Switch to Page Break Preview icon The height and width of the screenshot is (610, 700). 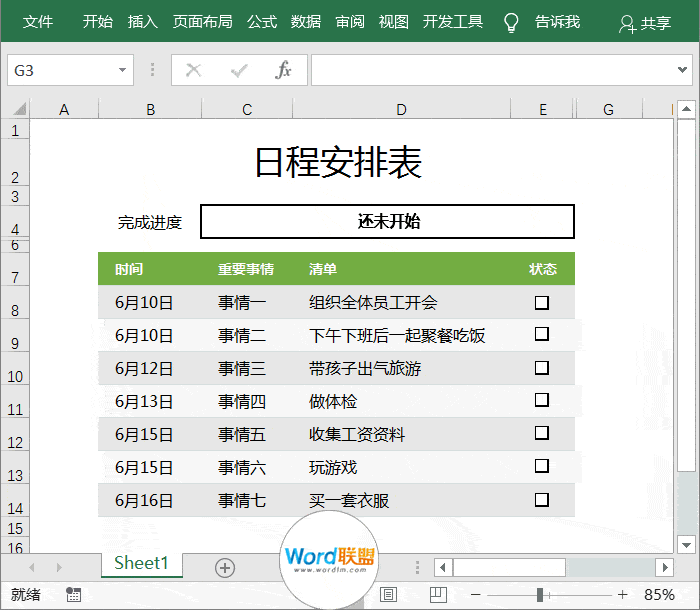coord(438,594)
